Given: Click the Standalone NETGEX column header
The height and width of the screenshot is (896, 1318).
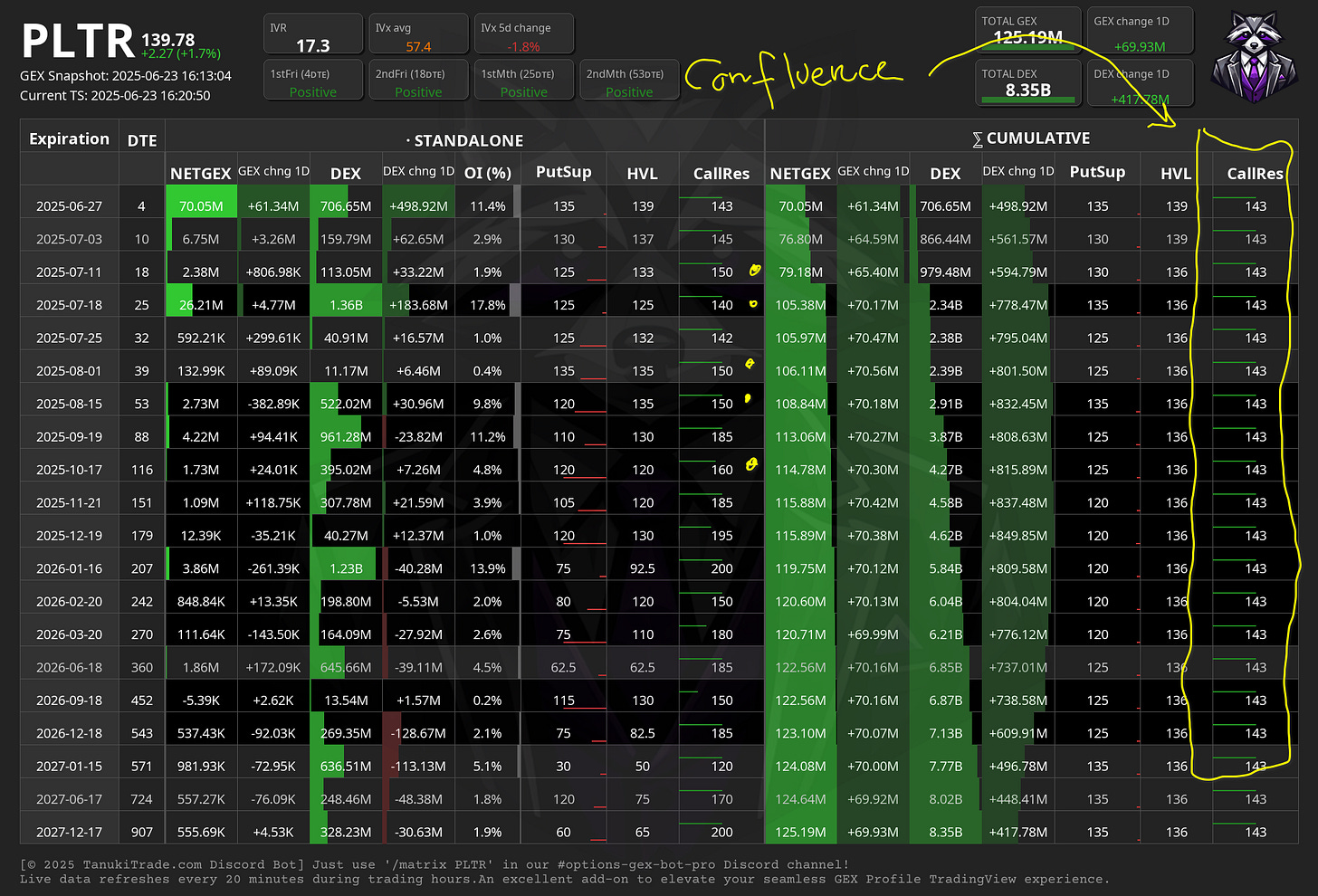Looking at the screenshot, I should [x=201, y=173].
